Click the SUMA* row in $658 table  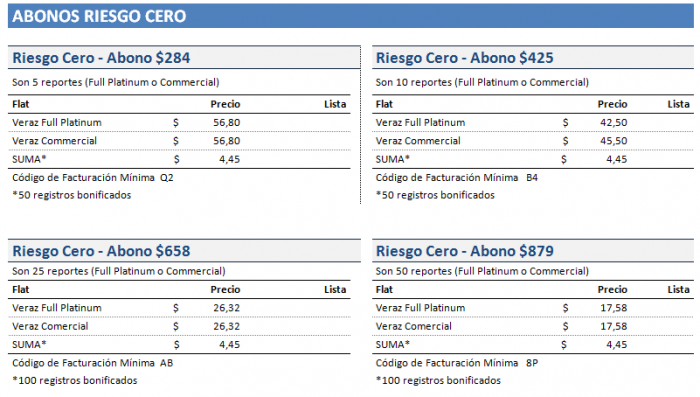coord(179,344)
